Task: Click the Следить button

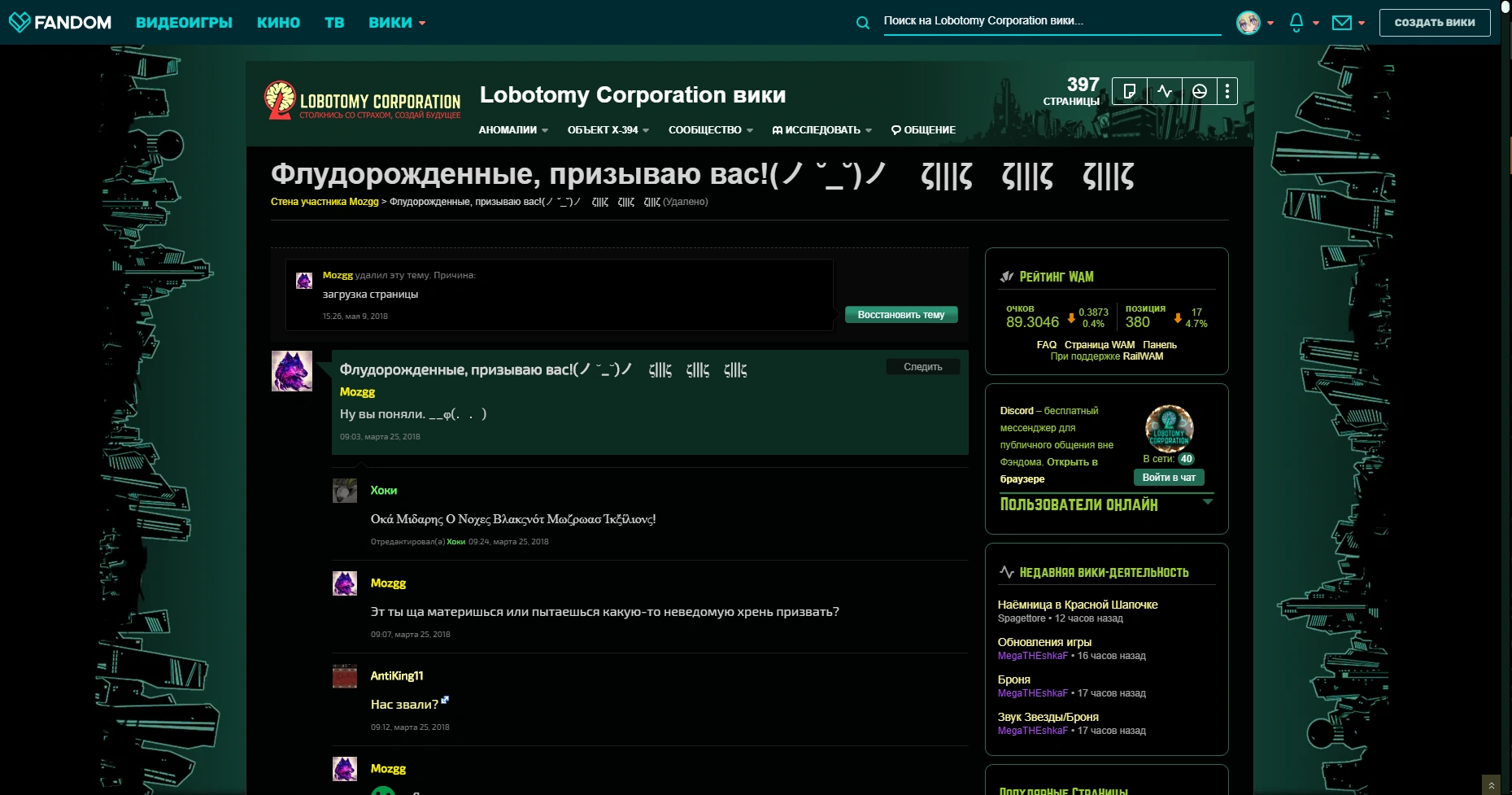Action: [x=923, y=367]
